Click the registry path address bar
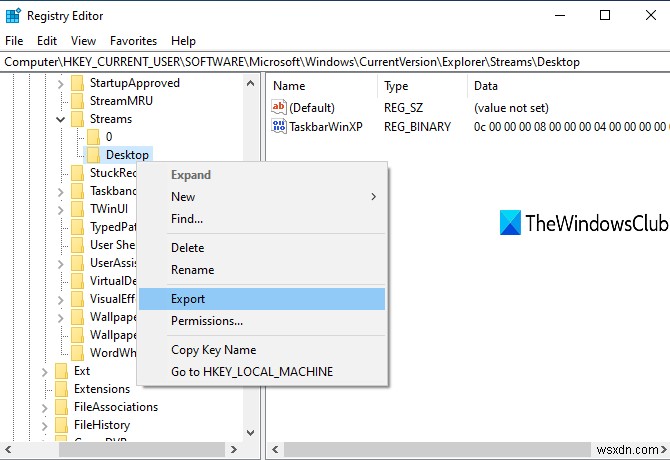Image resolution: width=670 pixels, height=460 pixels. tap(335, 62)
